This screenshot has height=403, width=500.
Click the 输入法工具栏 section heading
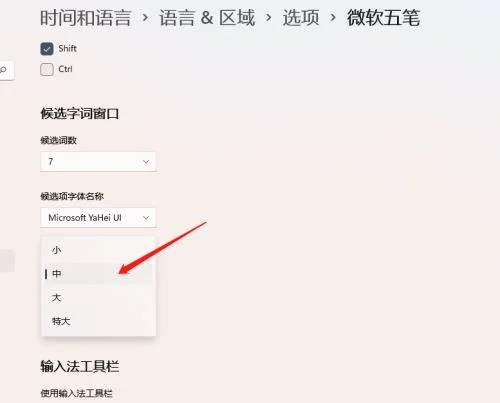[x=80, y=366]
